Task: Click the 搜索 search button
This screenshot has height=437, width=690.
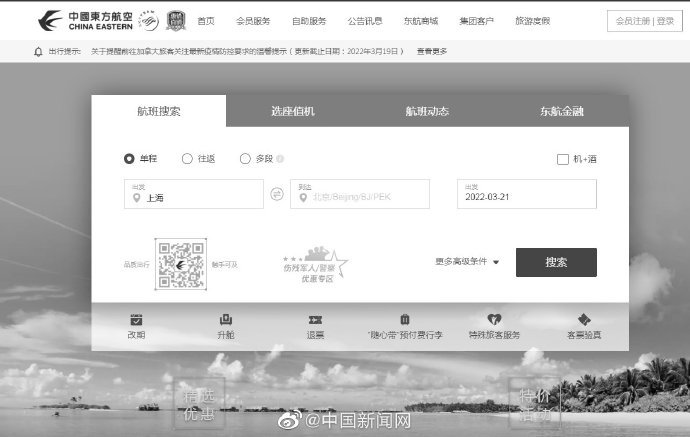Action: 556,262
